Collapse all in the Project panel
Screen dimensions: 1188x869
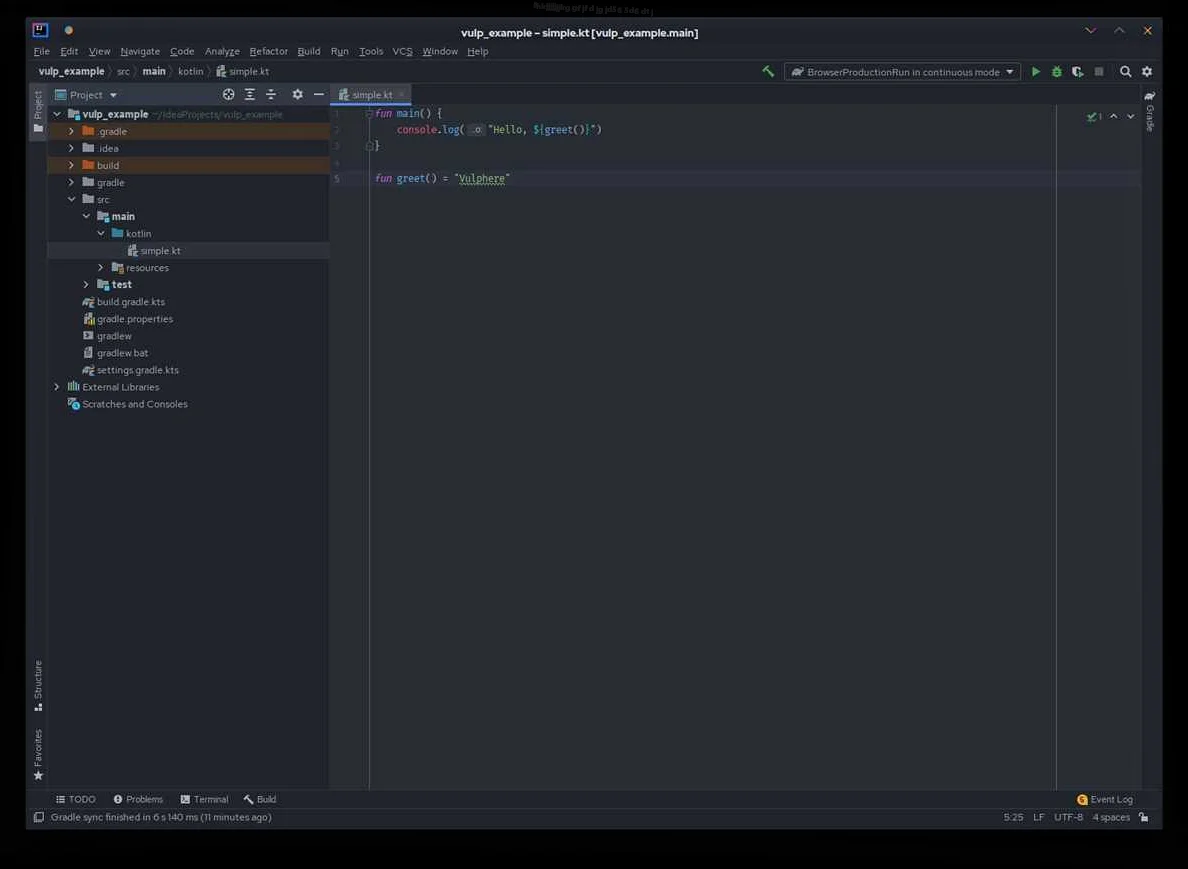pyautogui.click(x=271, y=95)
